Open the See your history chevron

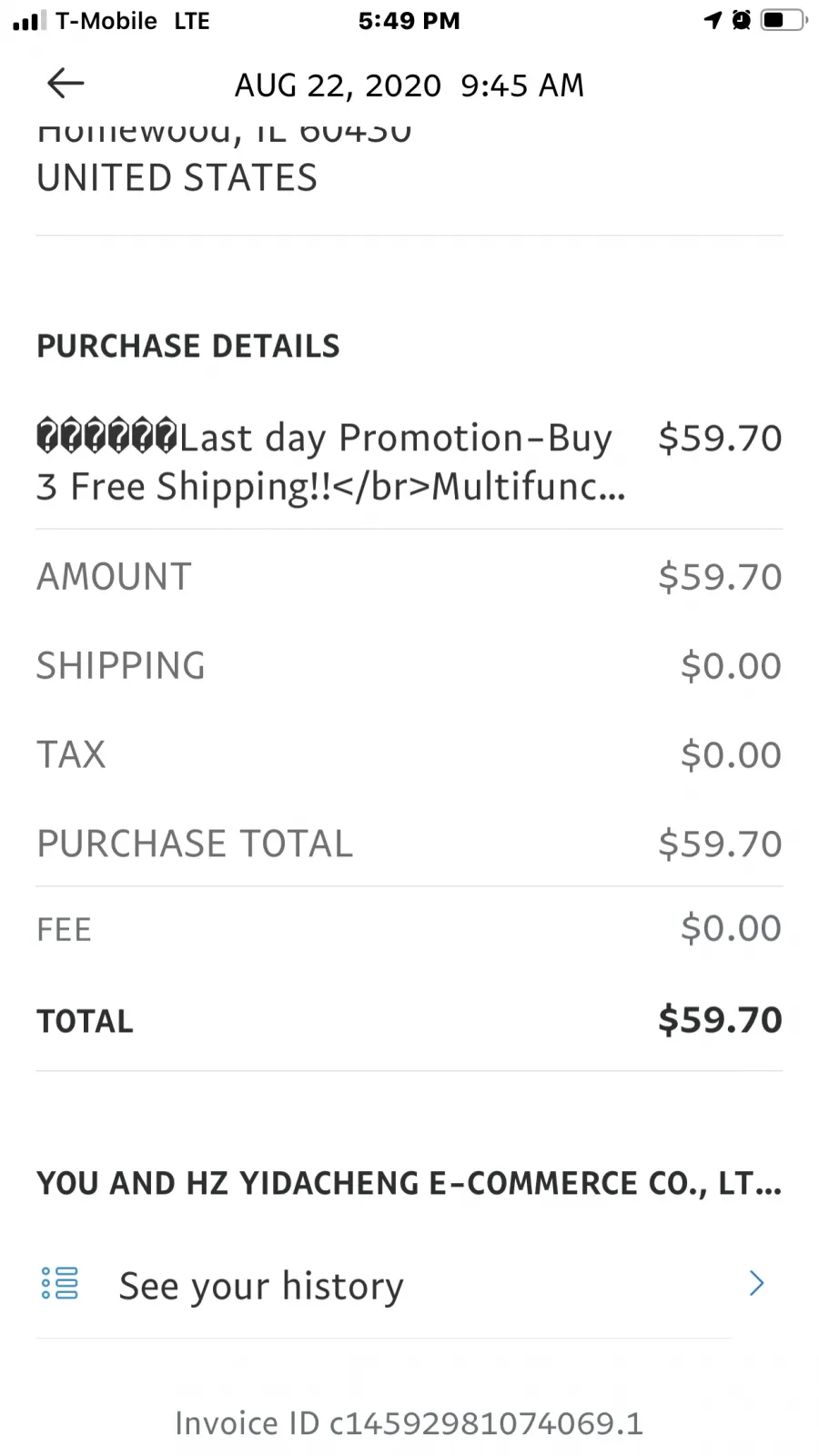coord(756,1283)
